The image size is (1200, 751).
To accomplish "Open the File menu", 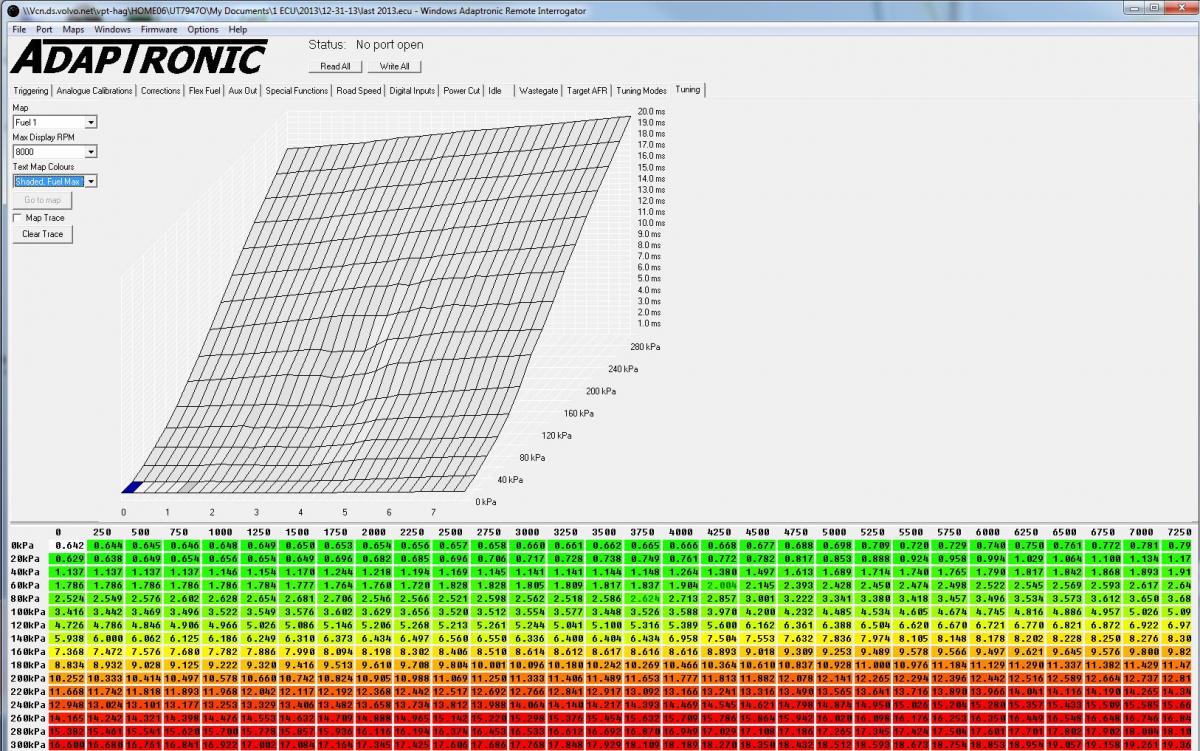I will (x=19, y=30).
